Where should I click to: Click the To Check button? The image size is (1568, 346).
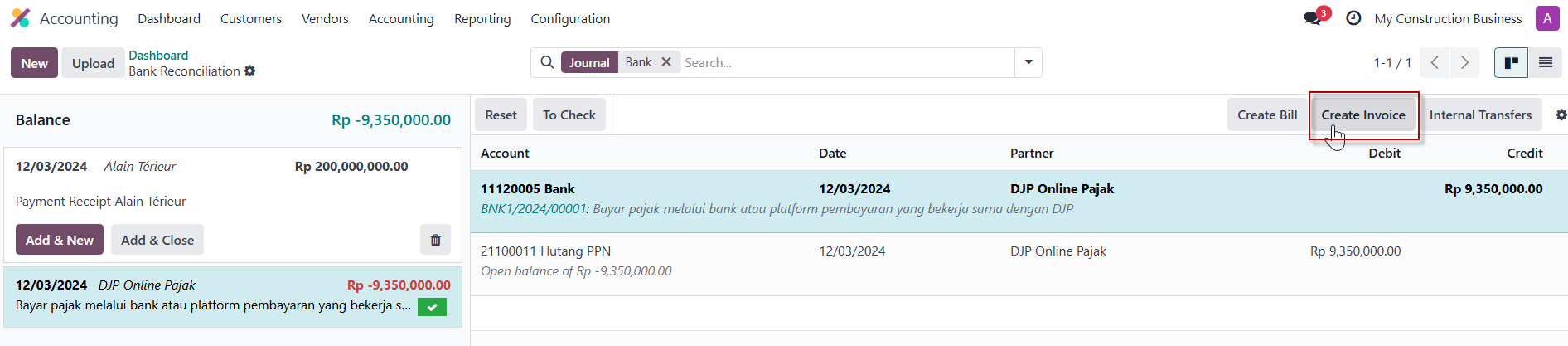pyautogui.click(x=569, y=115)
